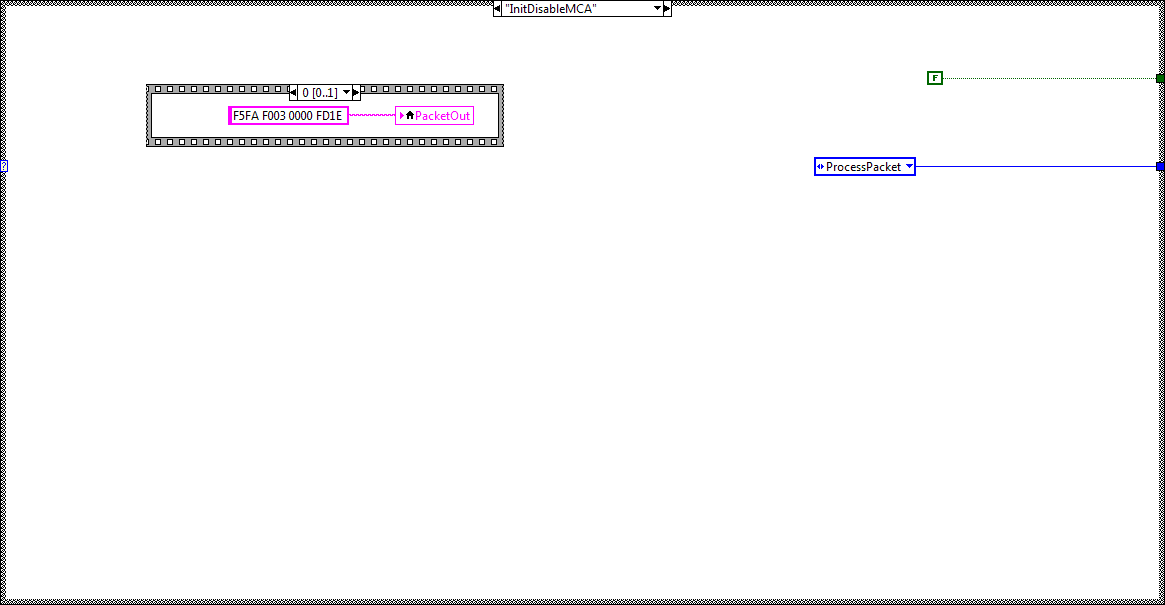This screenshot has height=605, width=1165.
Task: Click the blue terminal on the left edge
Action: tap(3, 165)
